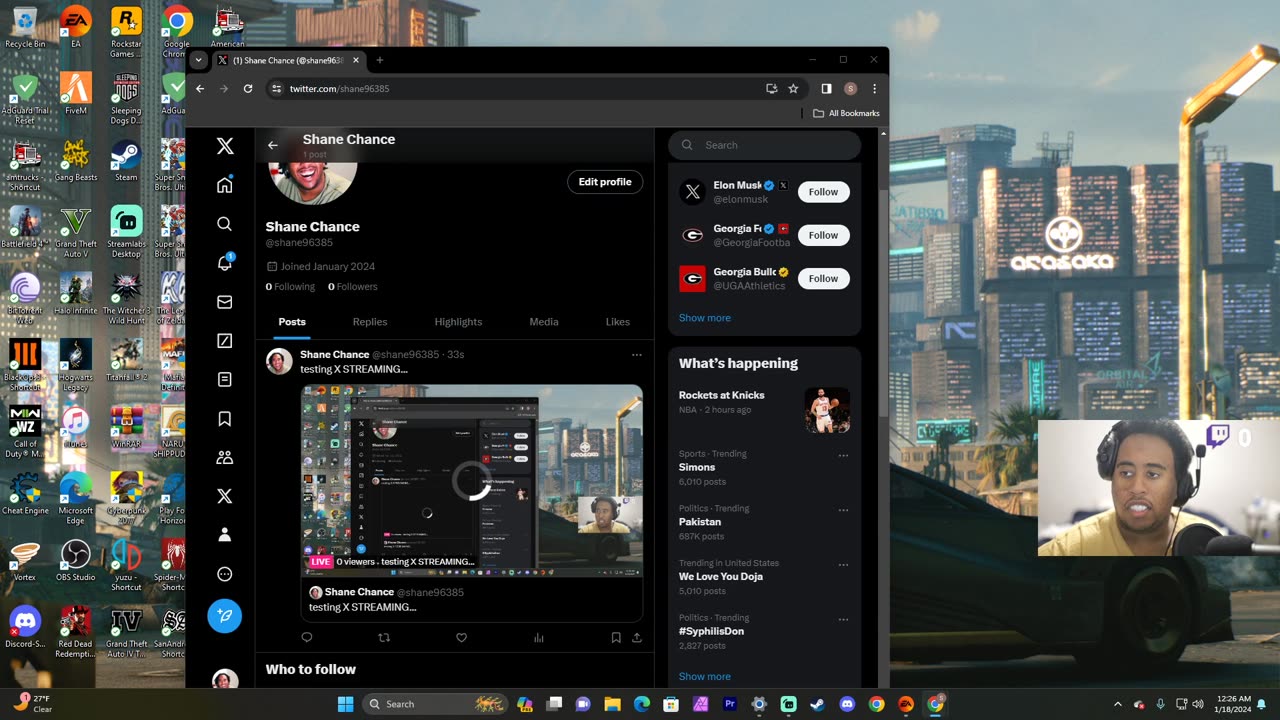Open Notifications bell icon
Screen dimensions: 1280x720
coord(225,263)
